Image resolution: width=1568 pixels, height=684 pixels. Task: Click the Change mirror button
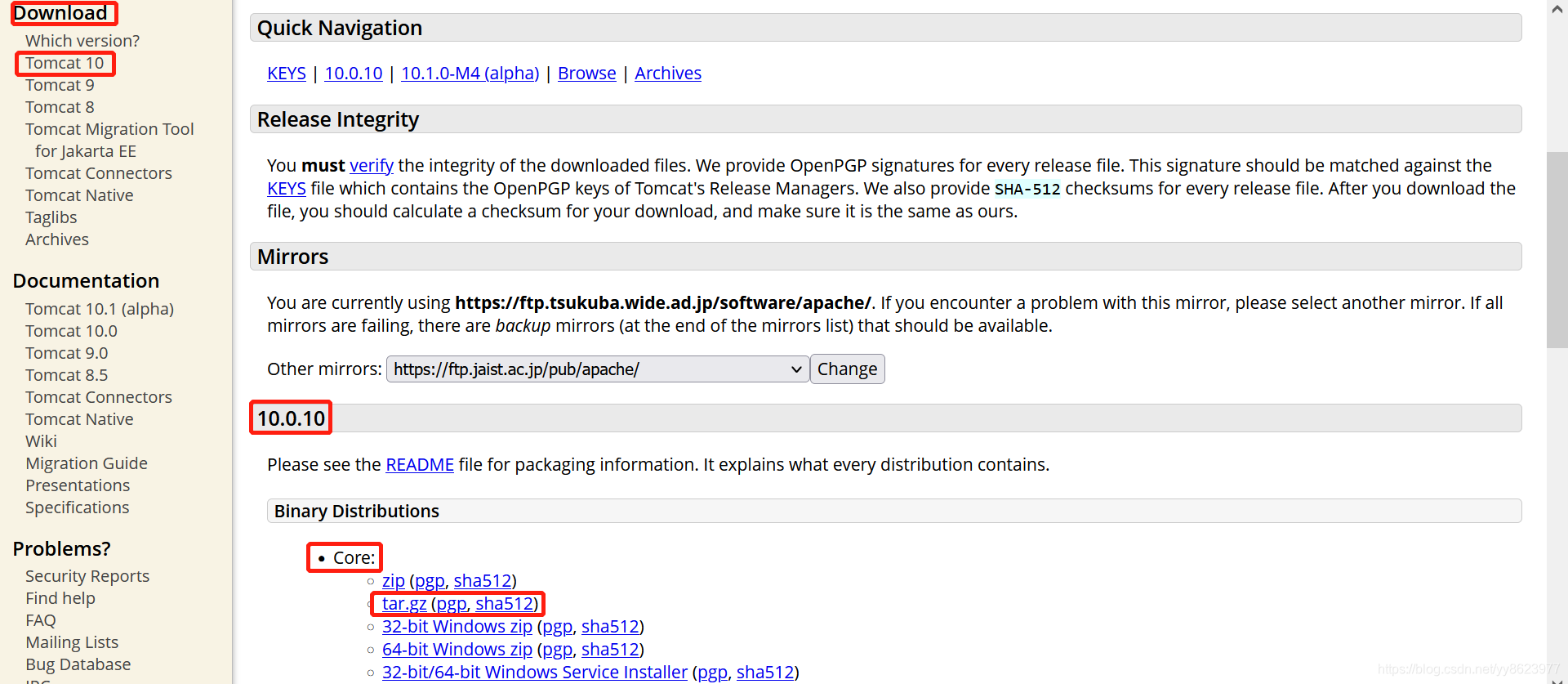tap(848, 369)
